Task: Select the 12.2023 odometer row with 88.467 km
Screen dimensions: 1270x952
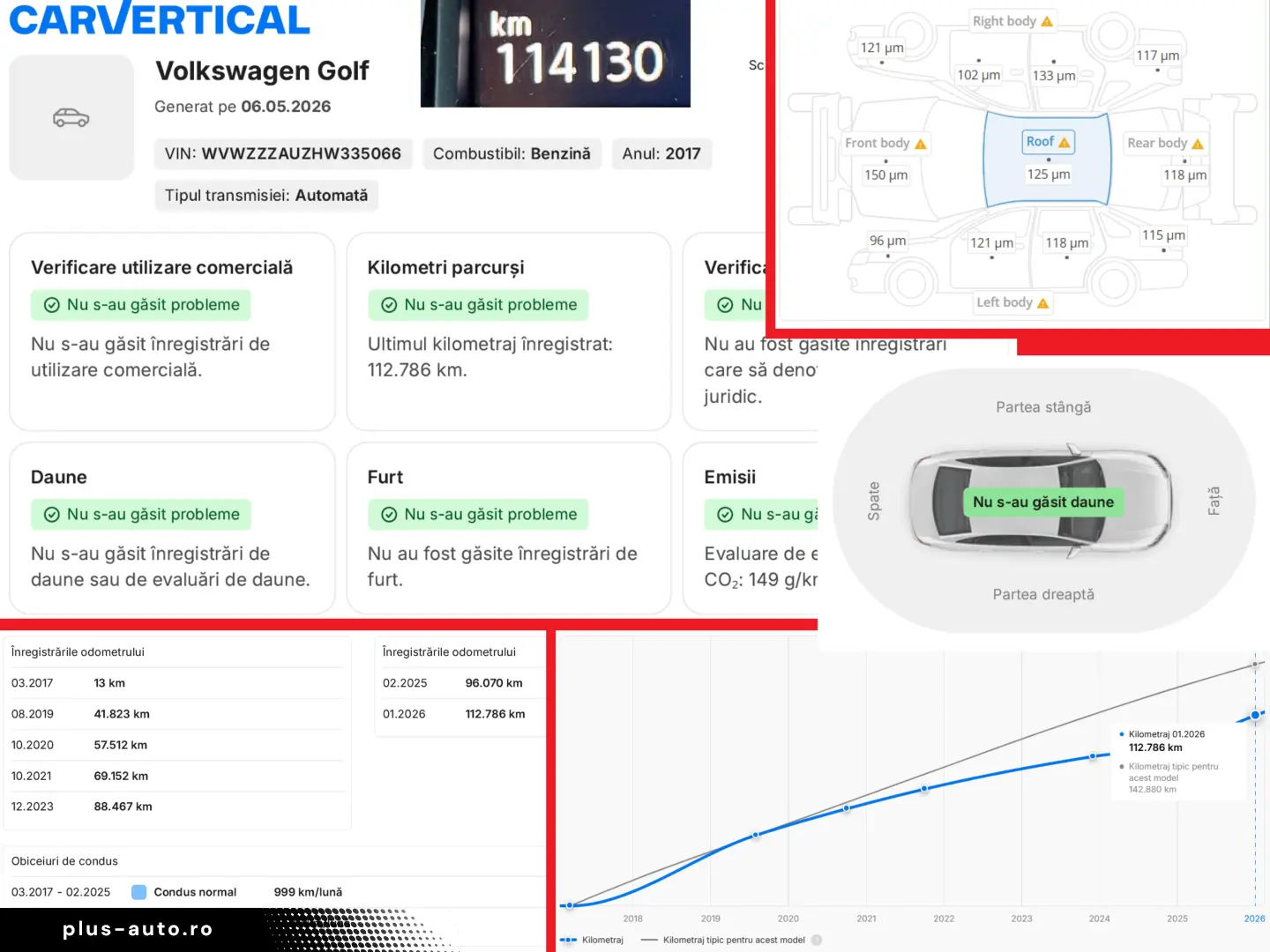Action: click(176, 807)
